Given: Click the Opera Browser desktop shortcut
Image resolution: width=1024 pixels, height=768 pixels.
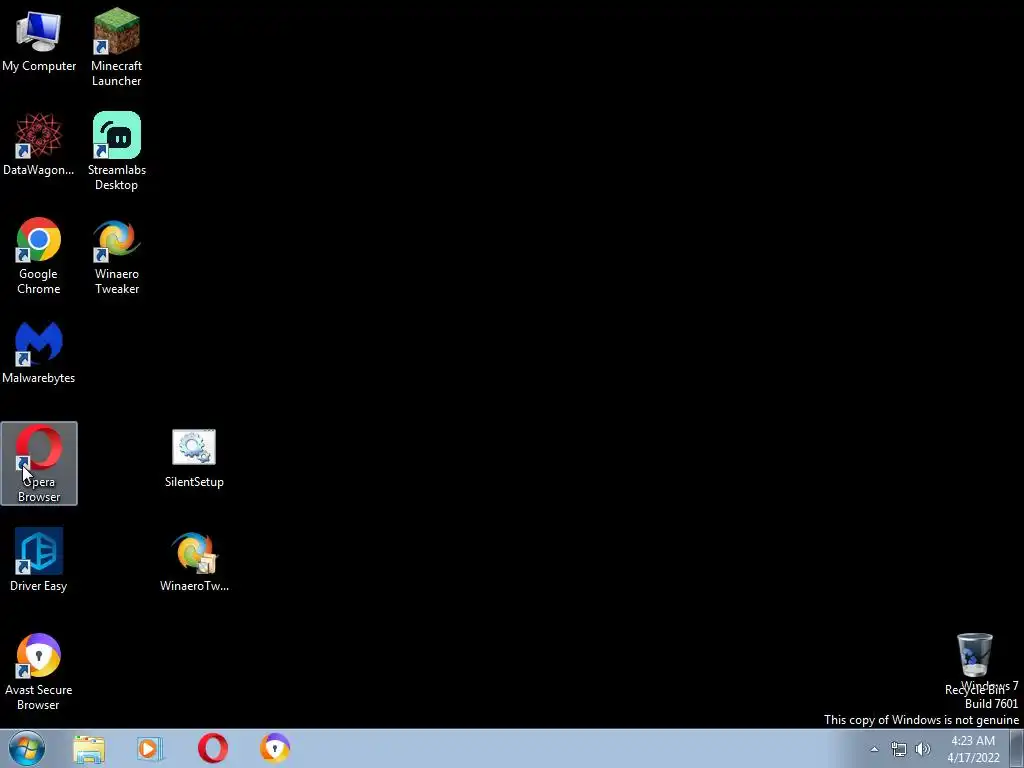Looking at the screenshot, I should pyautogui.click(x=39, y=463).
